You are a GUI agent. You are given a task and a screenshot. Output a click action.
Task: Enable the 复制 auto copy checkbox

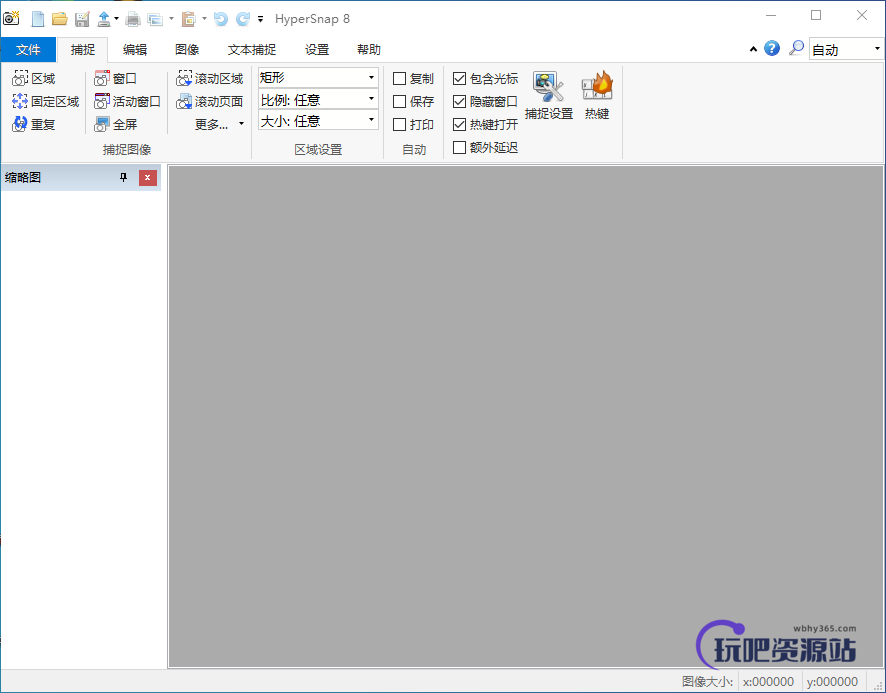399,79
